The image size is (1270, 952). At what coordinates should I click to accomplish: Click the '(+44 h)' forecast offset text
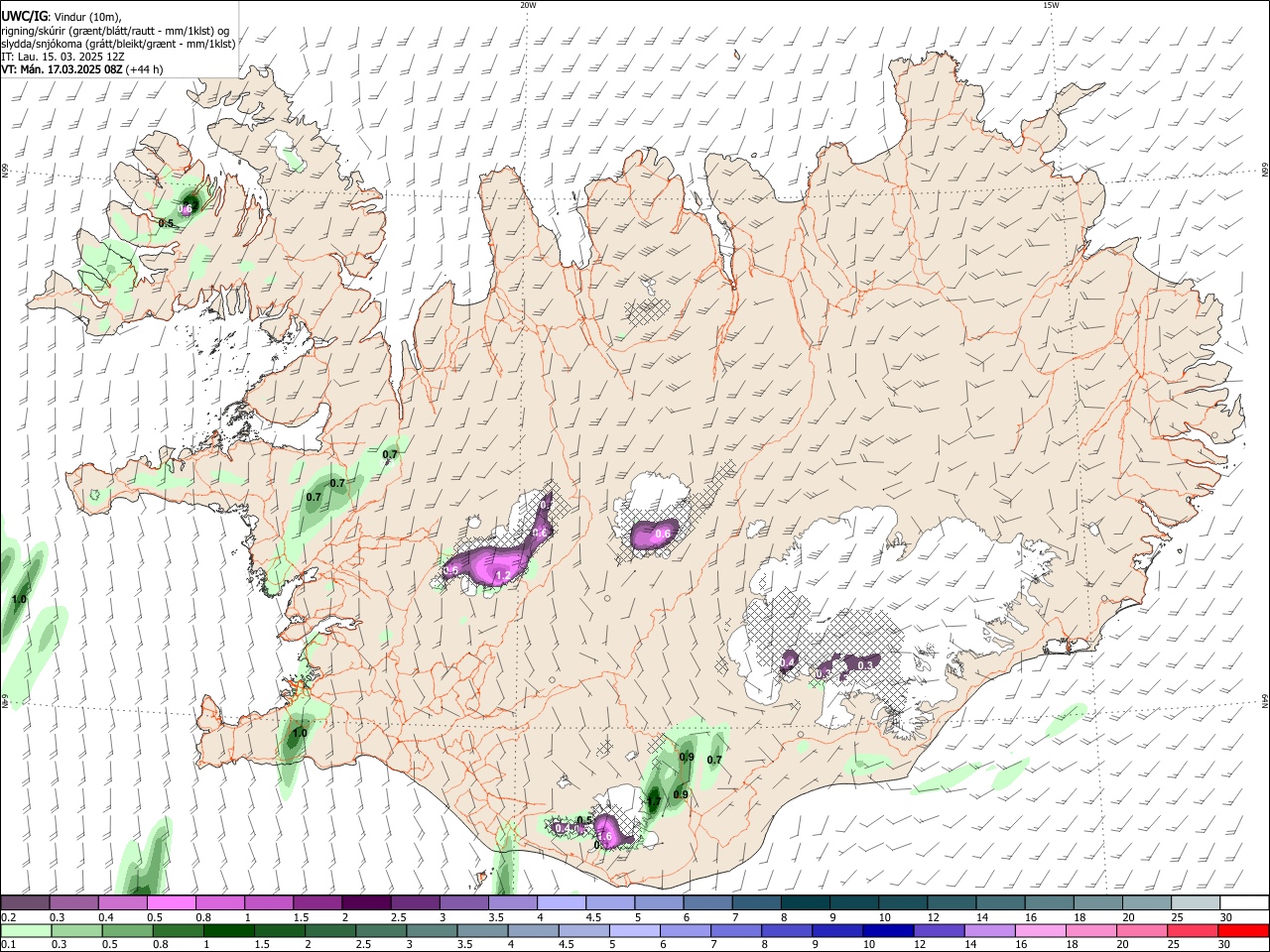pos(144,69)
